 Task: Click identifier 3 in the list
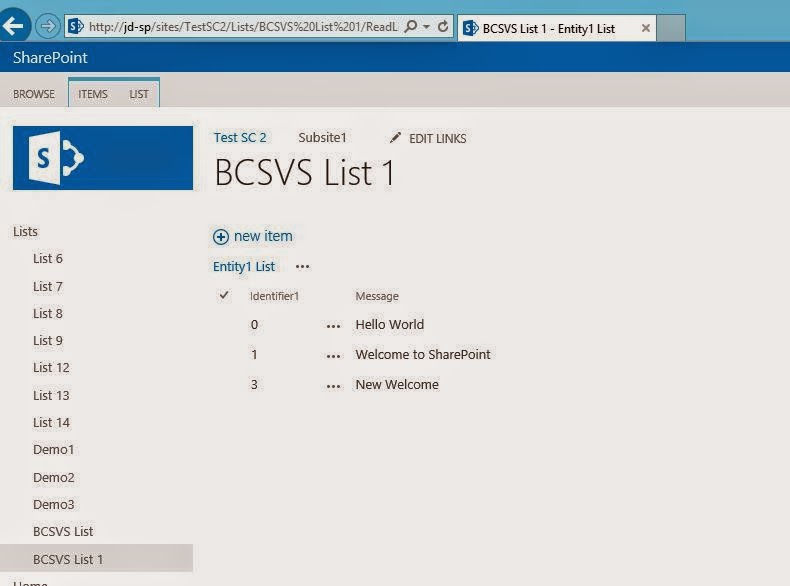(x=254, y=385)
